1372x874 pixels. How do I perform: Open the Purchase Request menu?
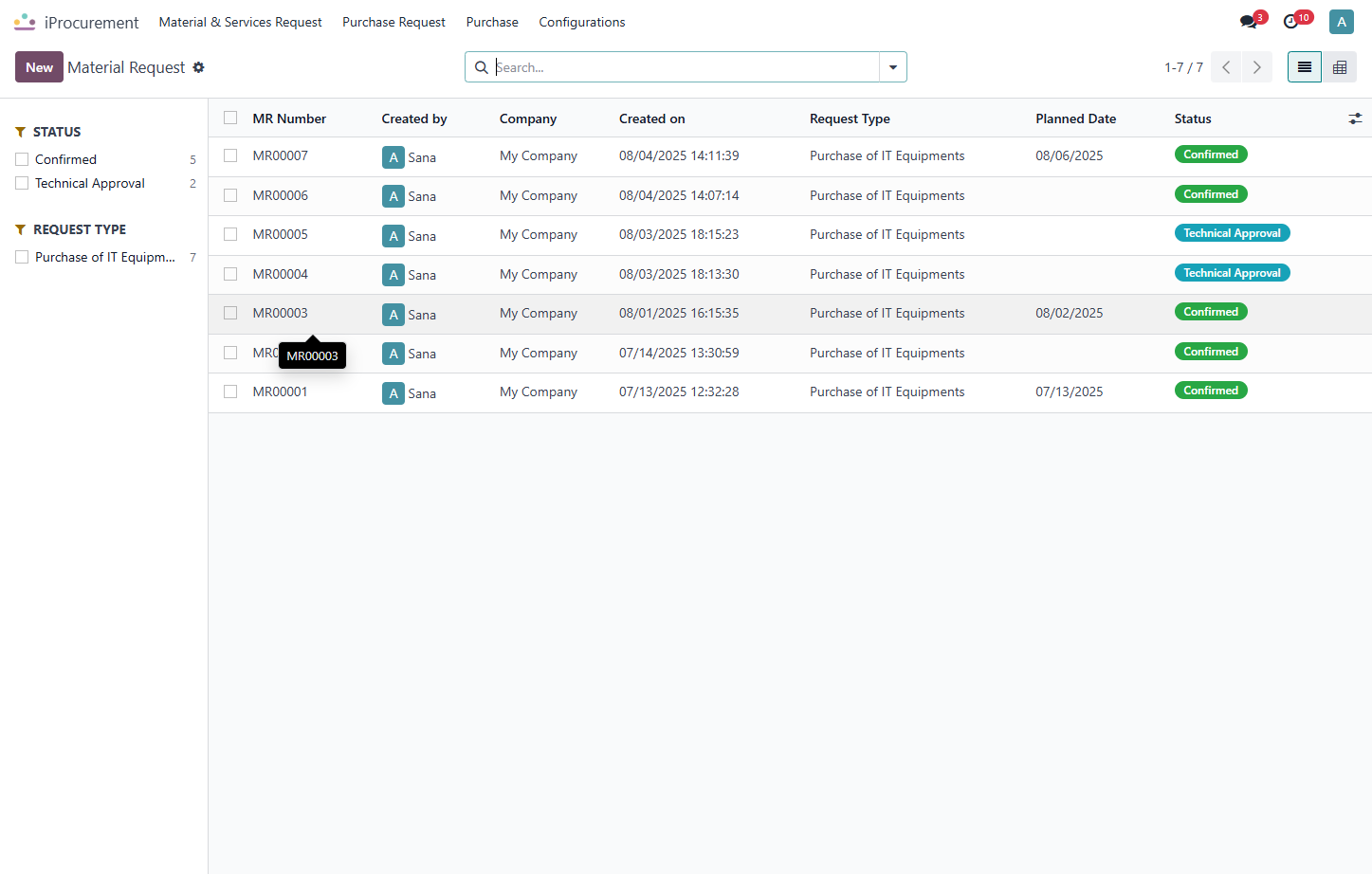[393, 22]
